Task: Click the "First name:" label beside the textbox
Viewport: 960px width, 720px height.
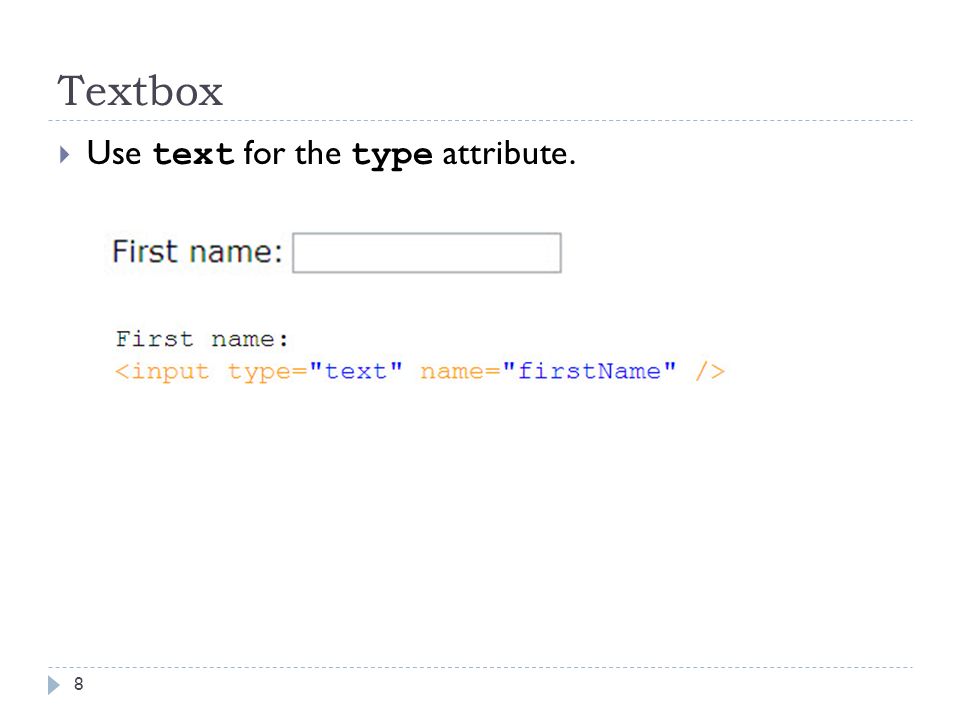Action: click(x=197, y=252)
